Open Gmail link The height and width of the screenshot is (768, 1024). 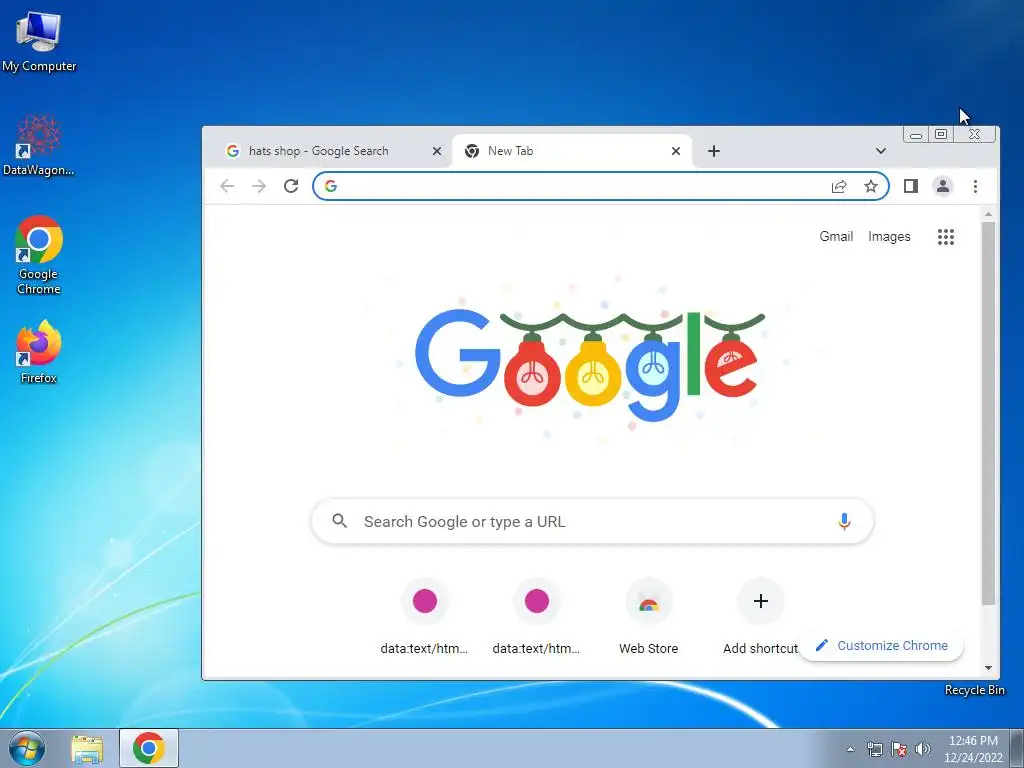pos(836,236)
